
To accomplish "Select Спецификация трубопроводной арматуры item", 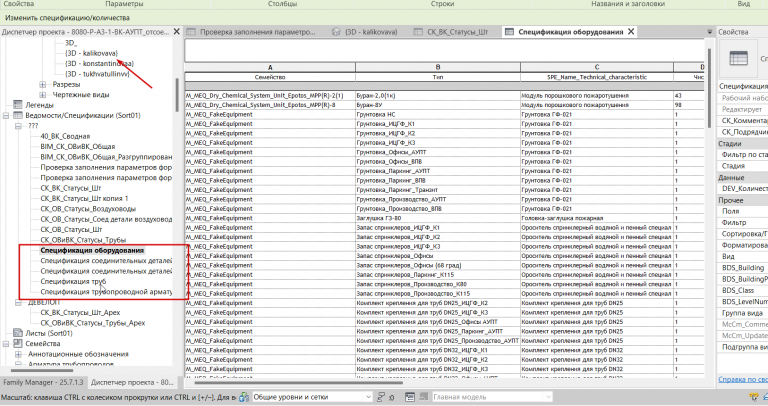I will (x=106, y=292).
